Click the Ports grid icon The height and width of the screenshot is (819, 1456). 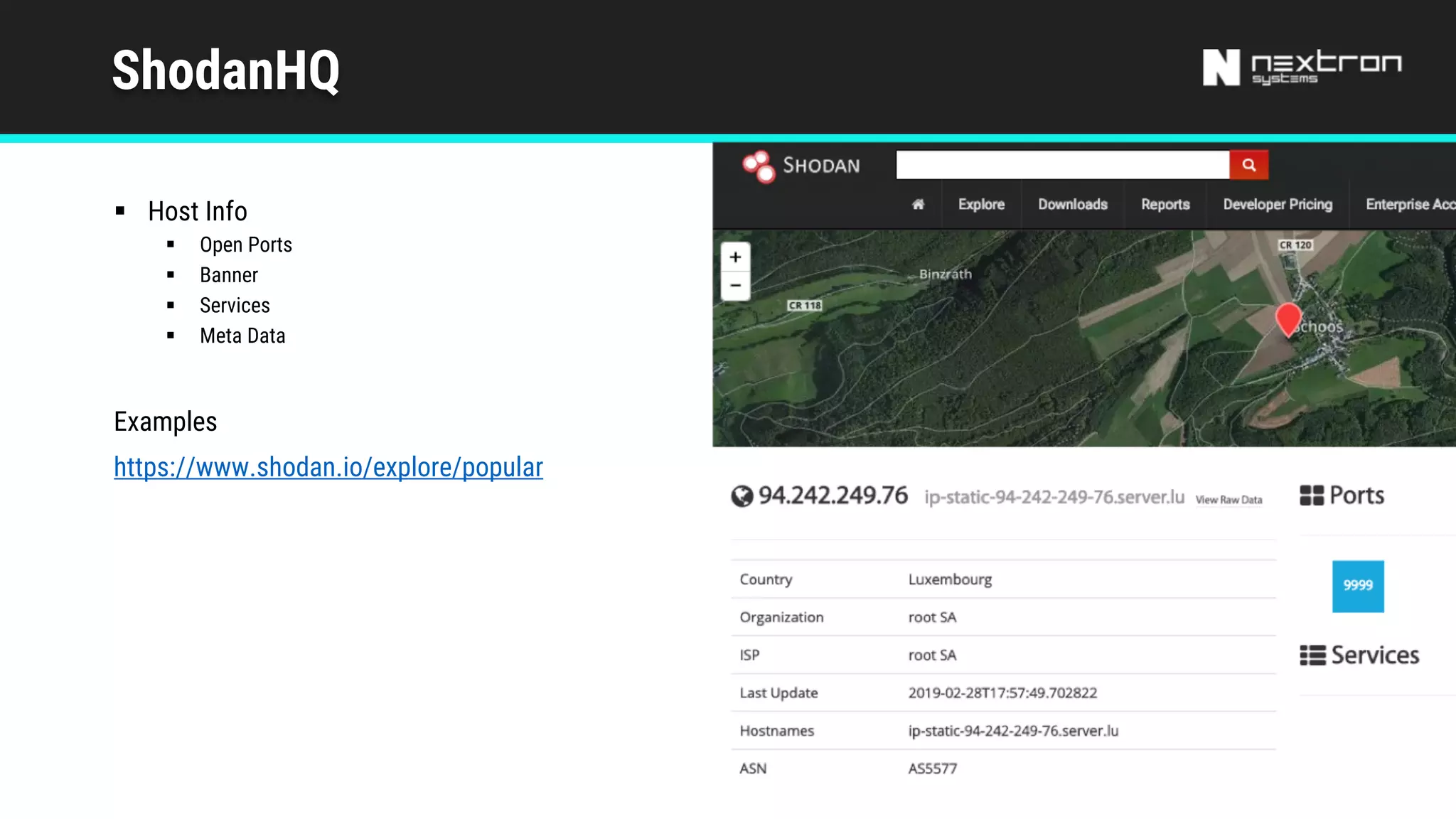coord(1312,496)
